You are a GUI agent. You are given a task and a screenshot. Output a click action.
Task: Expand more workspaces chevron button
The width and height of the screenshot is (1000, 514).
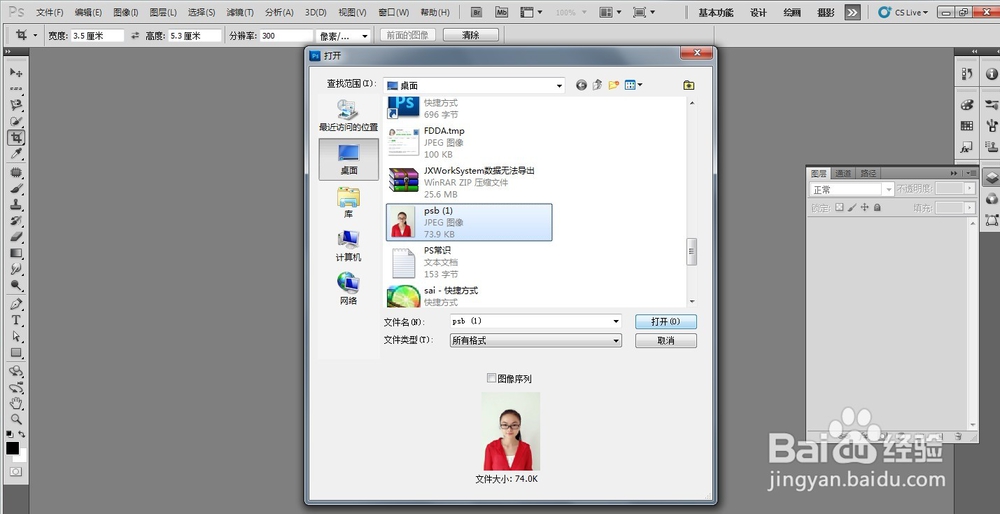(x=852, y=12)
